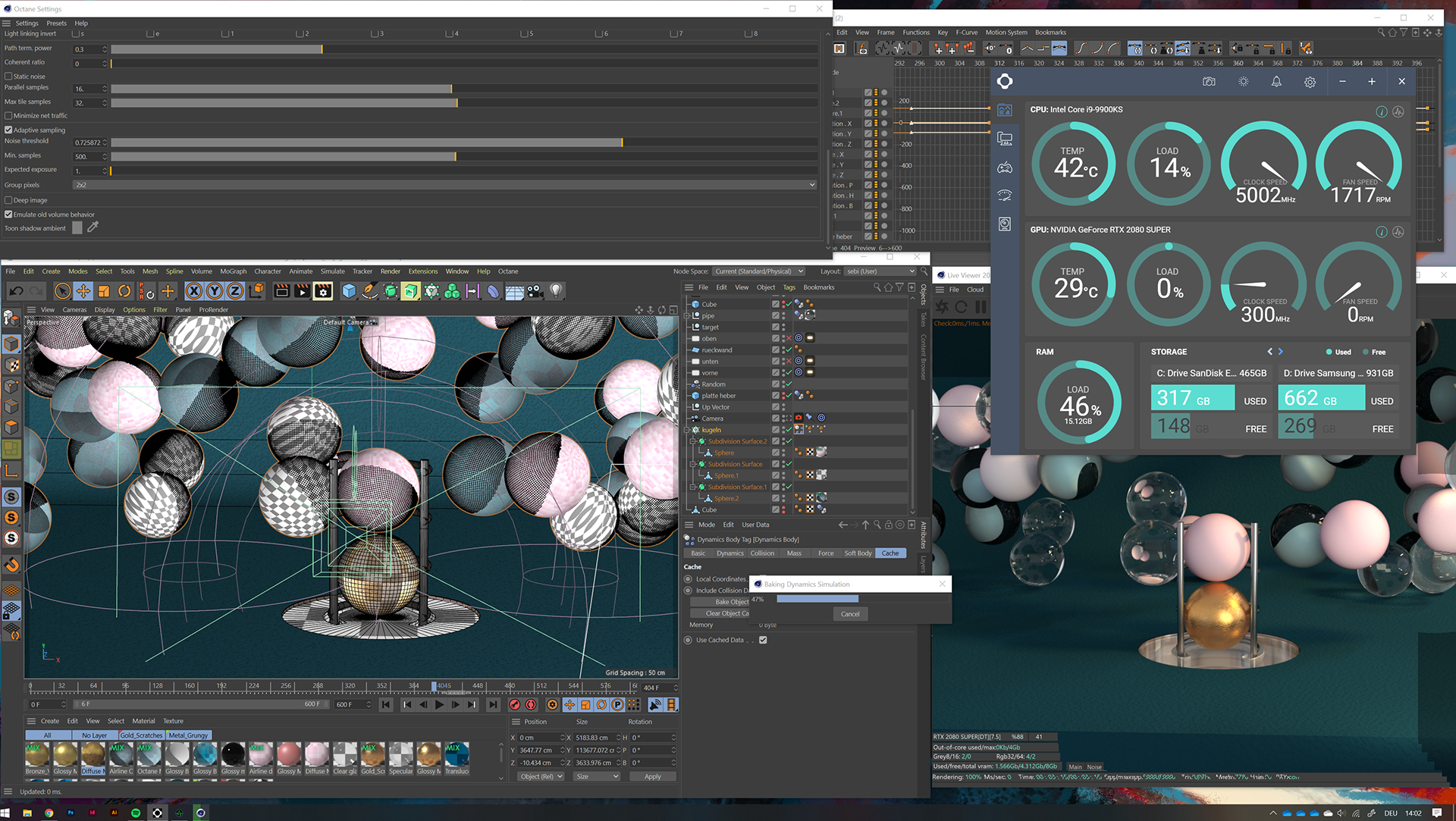Collapse Subdivision Surface.1 in tree
This screenshot has height=821, width=1456.
pyautogui.click(x=693, y=487)
